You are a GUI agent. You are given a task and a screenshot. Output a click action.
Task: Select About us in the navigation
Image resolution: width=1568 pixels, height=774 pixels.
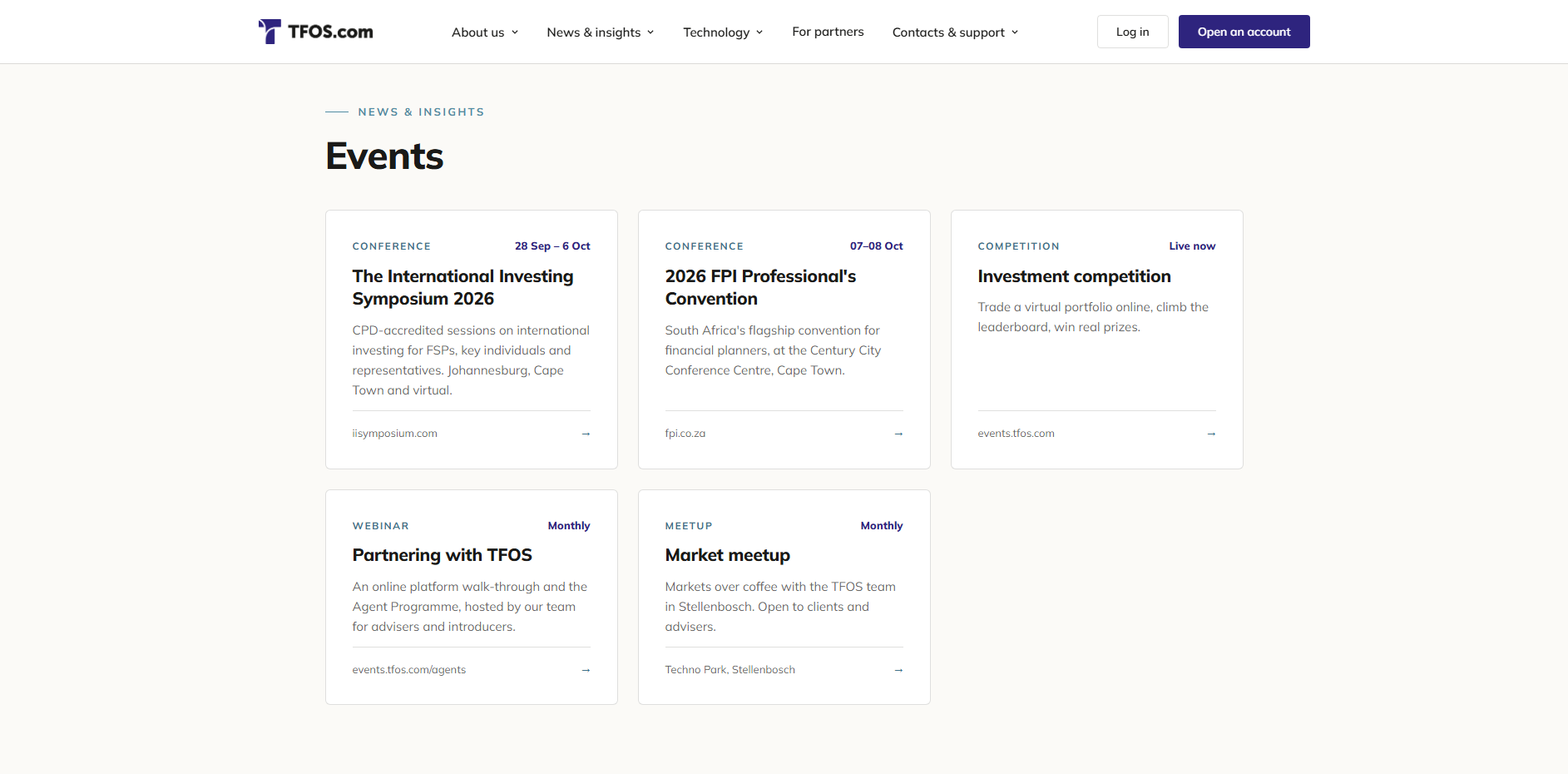tap(477, 32)
